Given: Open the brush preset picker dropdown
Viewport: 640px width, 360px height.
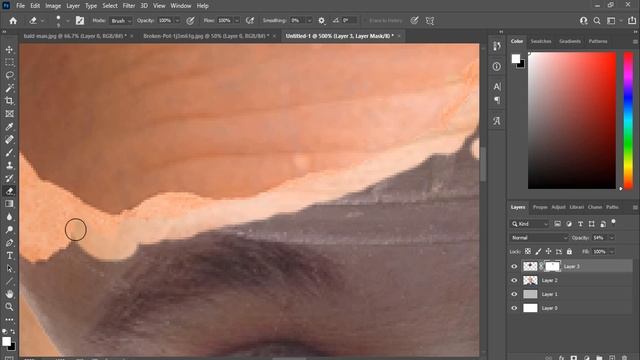Looking at the screenshot, I should pos(68,20).
